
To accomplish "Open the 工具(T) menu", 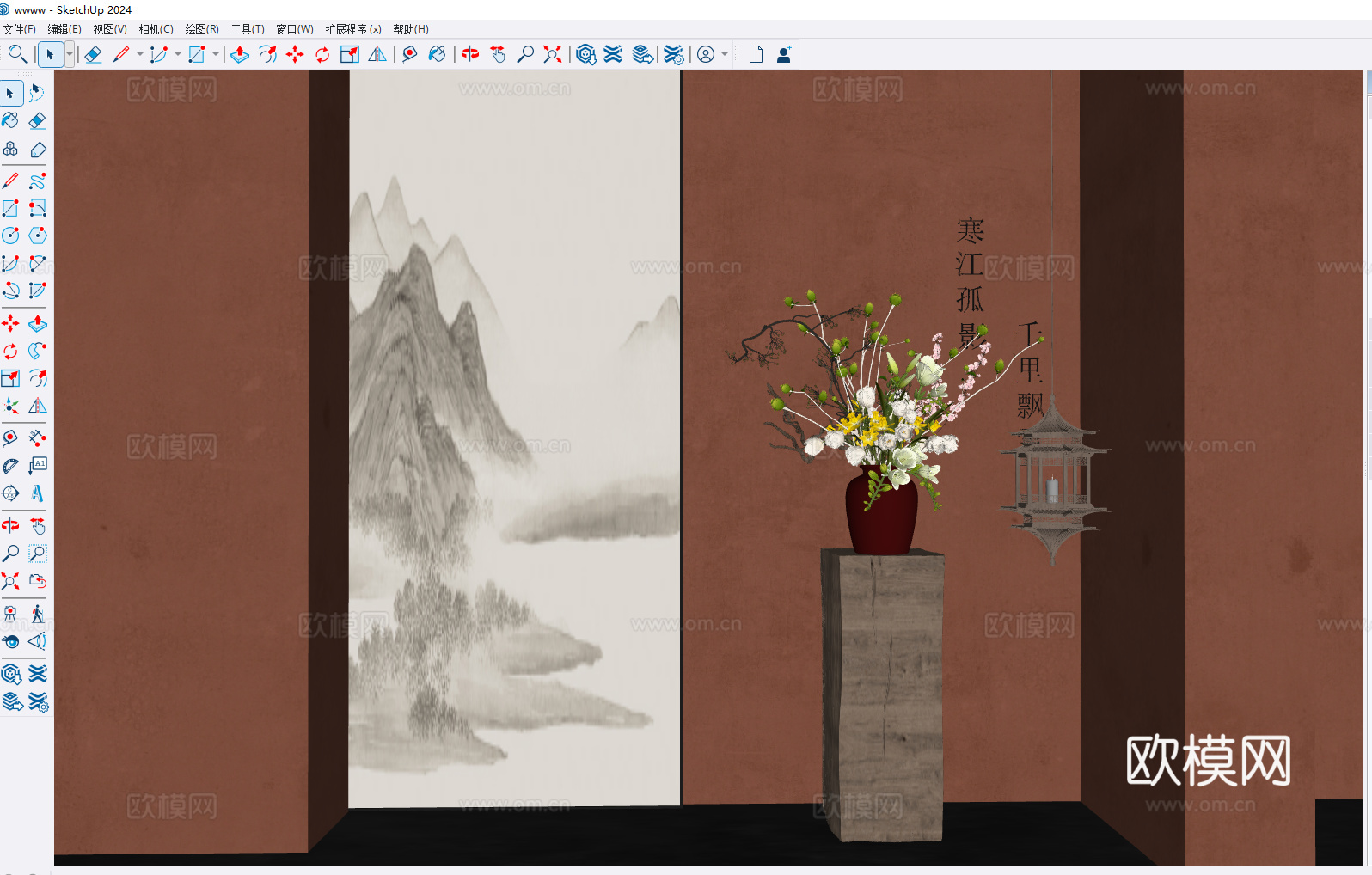I will [248, 29].
